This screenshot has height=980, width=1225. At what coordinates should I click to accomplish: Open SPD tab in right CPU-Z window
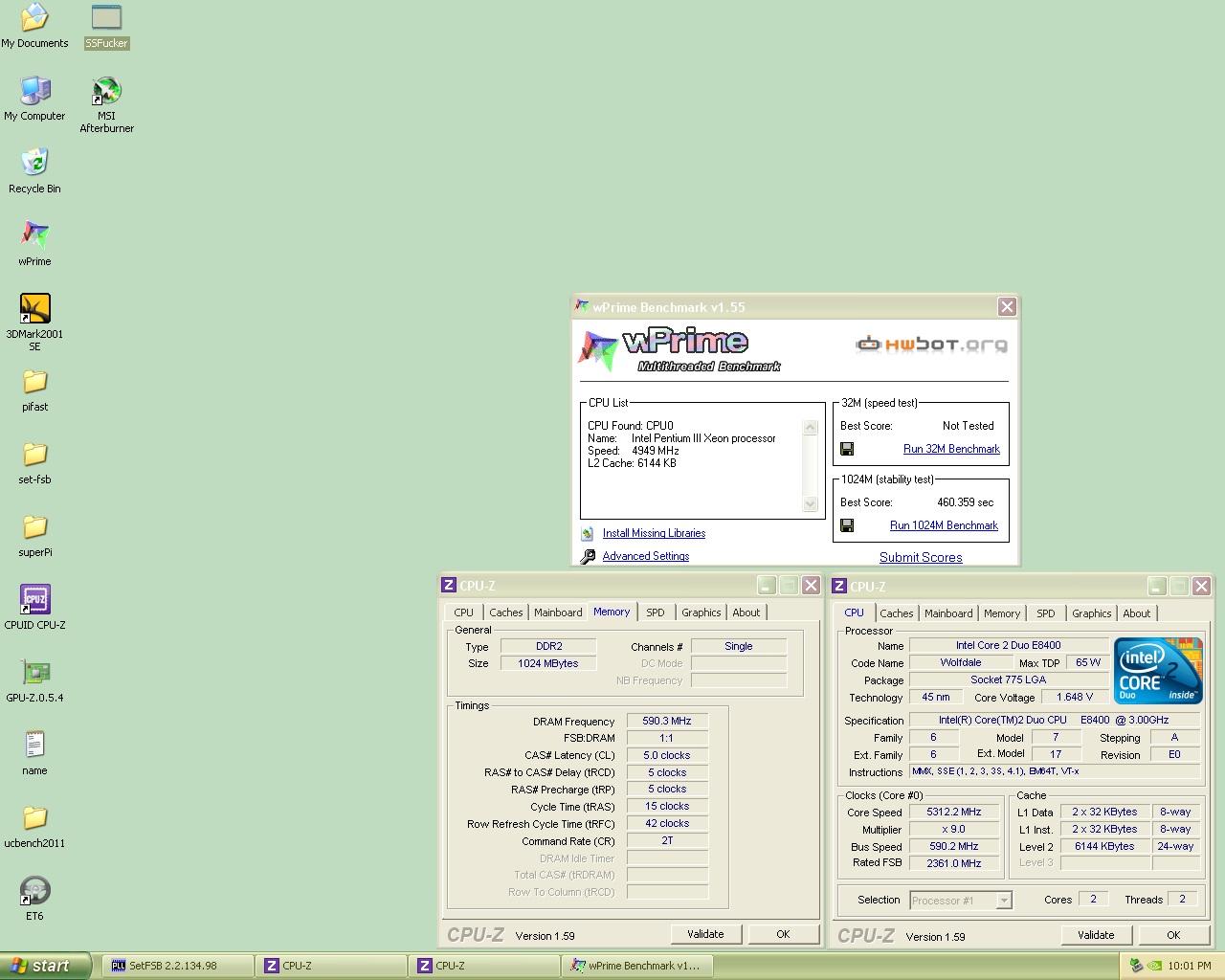point(1046,613)
